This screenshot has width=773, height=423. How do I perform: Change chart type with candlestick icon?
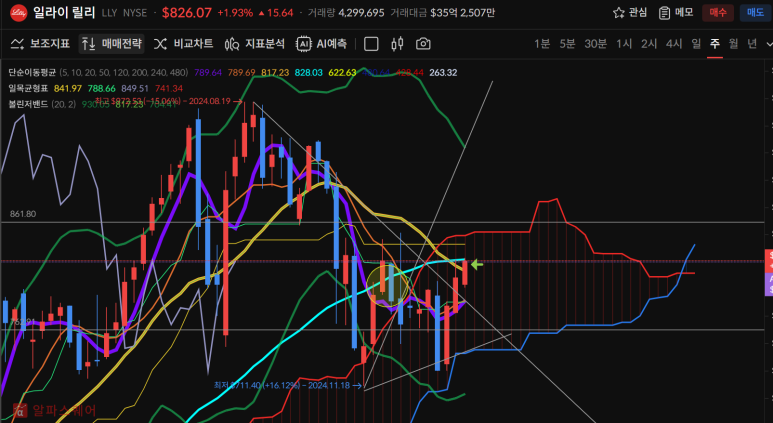click(x=397, y=44)
